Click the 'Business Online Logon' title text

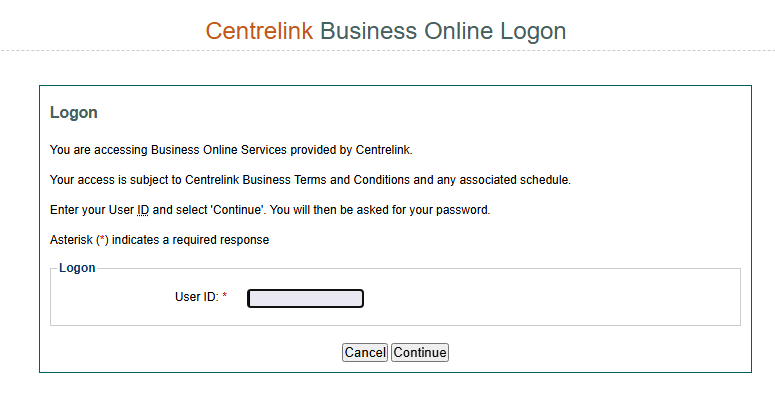pos(443,31)
